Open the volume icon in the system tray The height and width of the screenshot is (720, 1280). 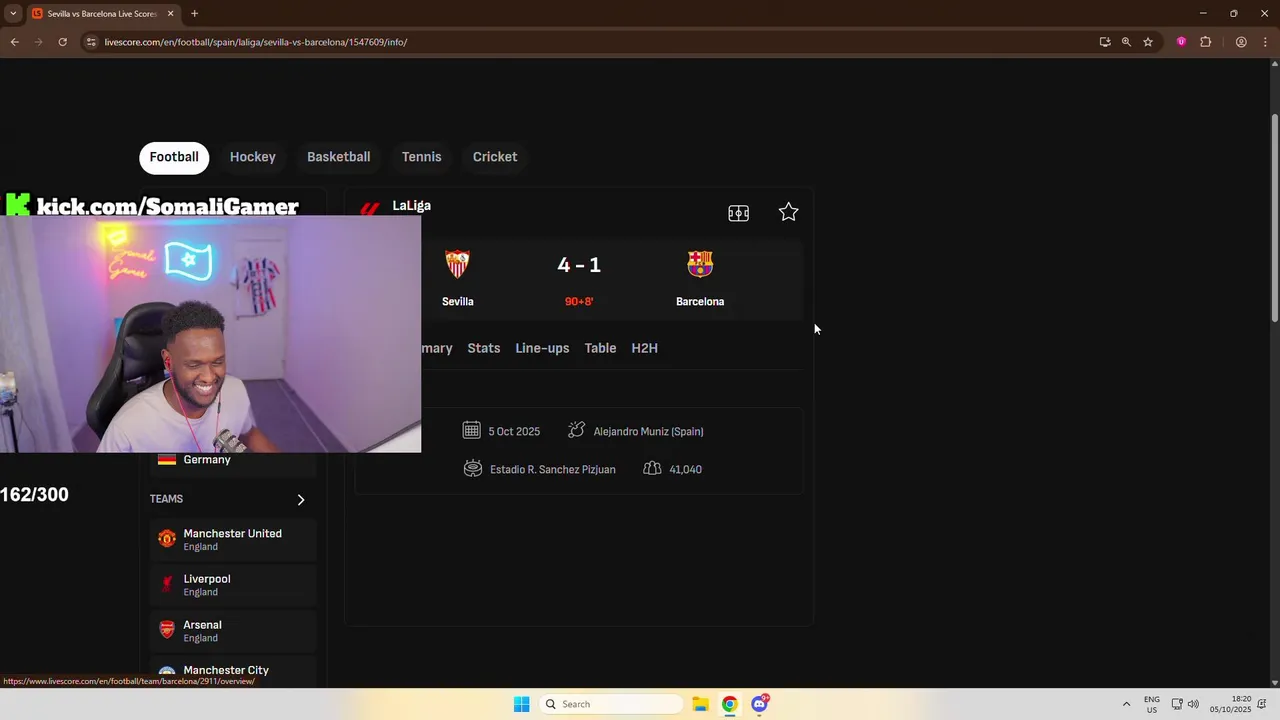click(1193, 704)
